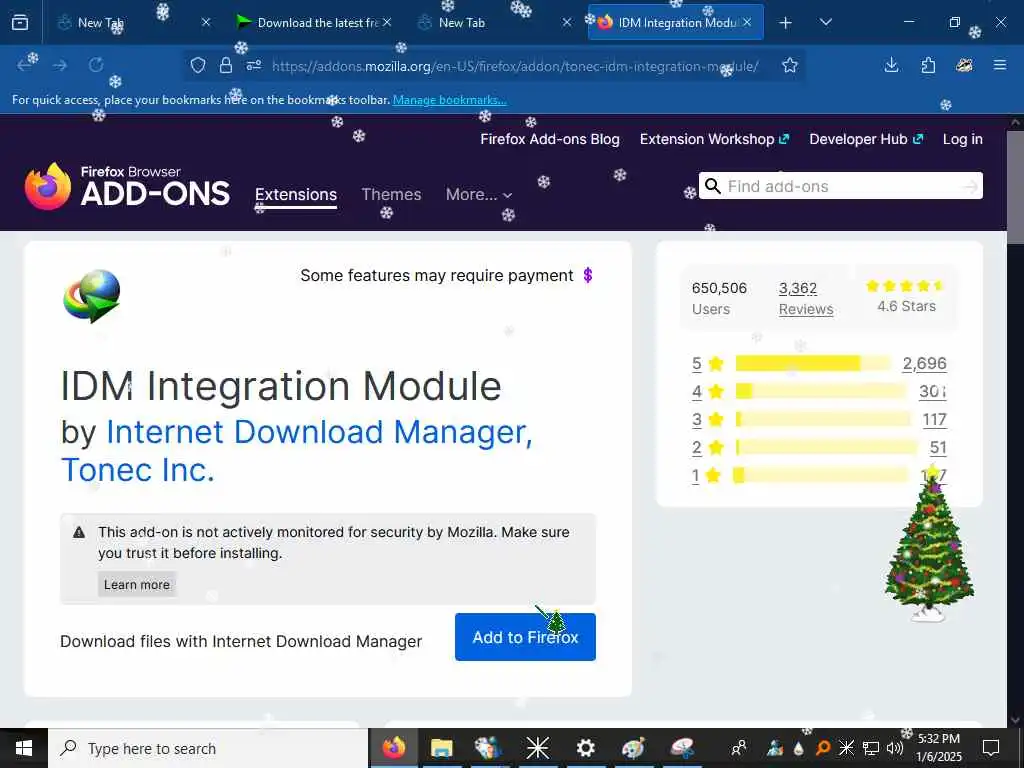
Task: Open Firefox downloads panel icon
Action: (x=891, y=65)
